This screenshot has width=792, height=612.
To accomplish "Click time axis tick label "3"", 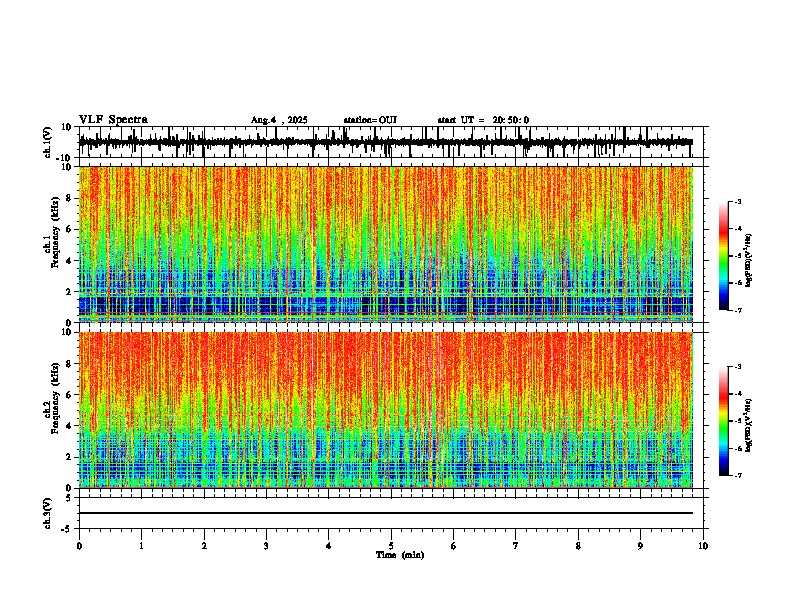I will (266, 546).
